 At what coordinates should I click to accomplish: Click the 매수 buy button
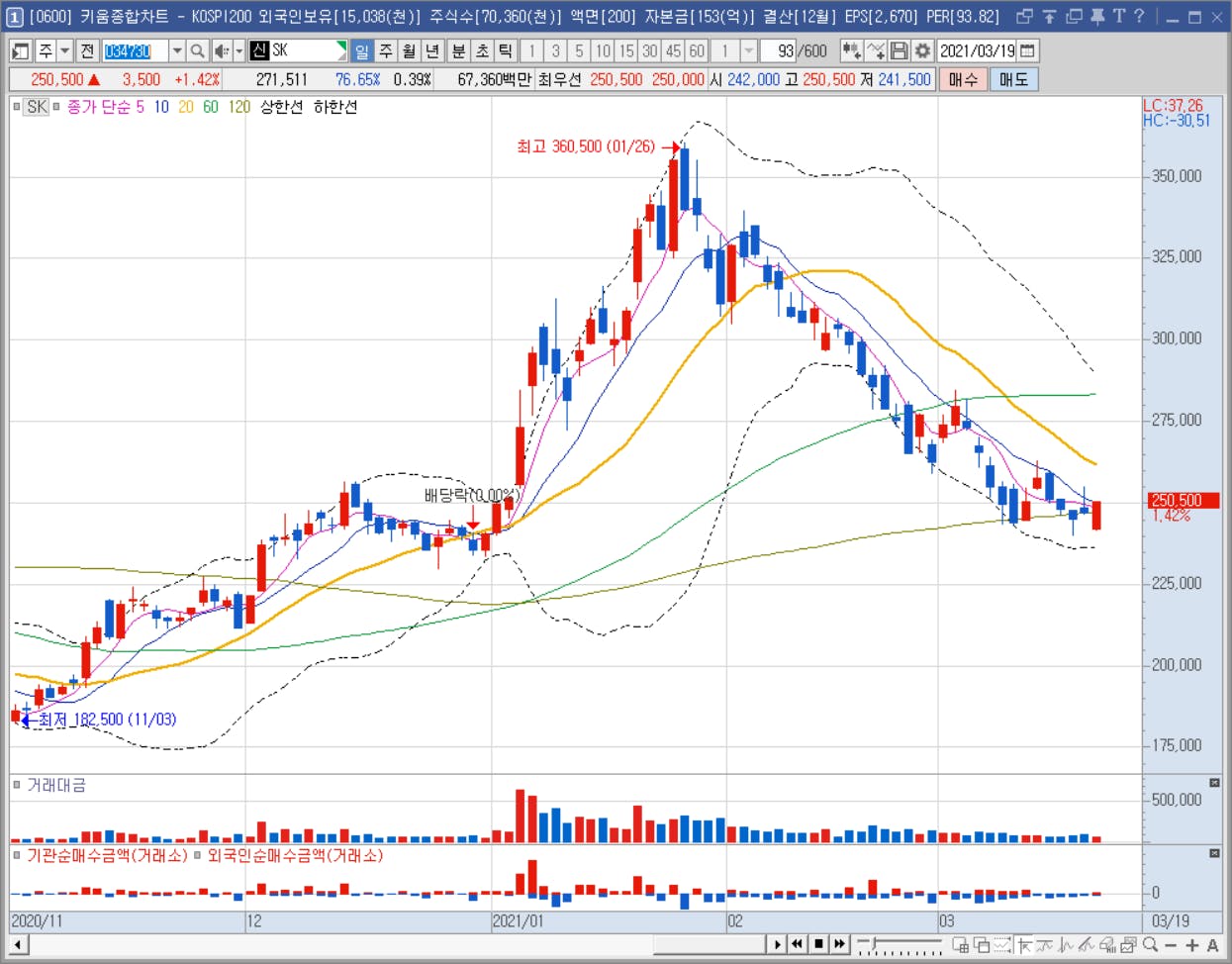pyautogui.click(x=963, y=79)
